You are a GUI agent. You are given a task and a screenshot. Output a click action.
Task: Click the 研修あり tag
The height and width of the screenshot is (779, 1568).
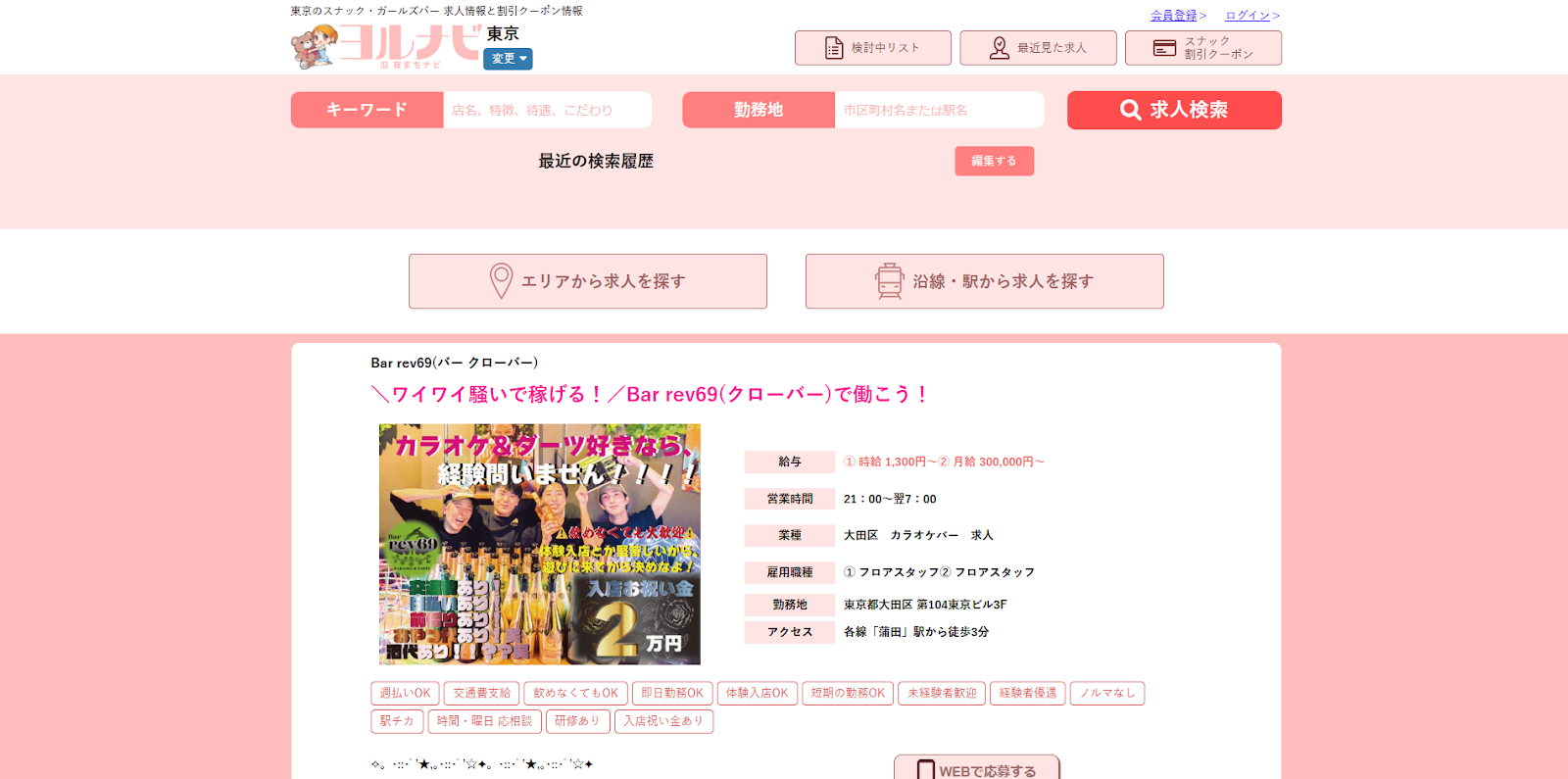point(577,721)
